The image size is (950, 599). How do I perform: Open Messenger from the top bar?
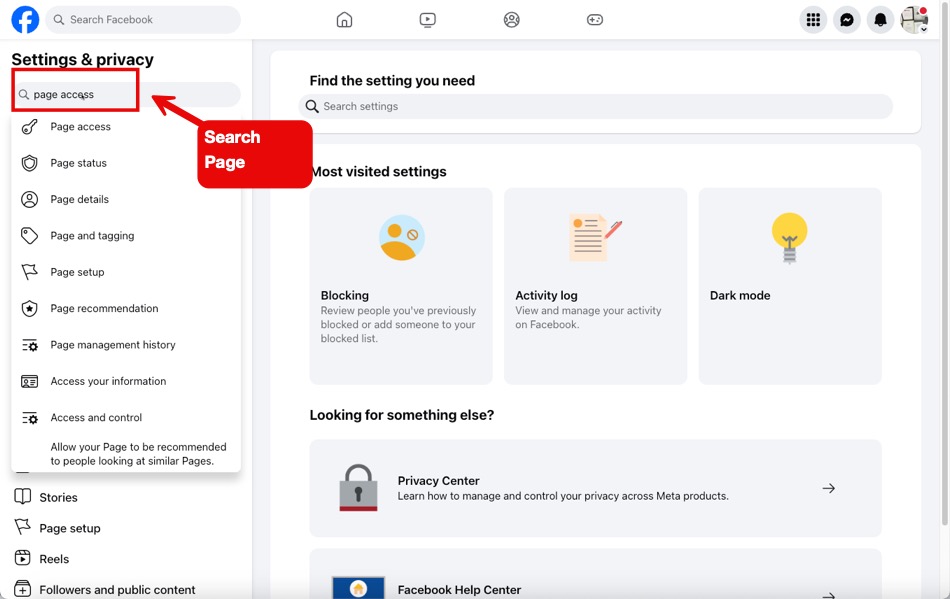pyautogui.click(x=846, y=19)
